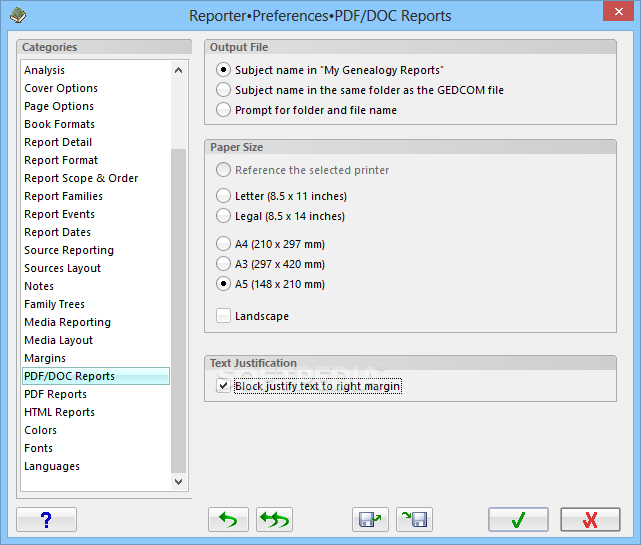641x545 pixels.
Task: Open the Report Detail category
Action: [x=96, y=142]
